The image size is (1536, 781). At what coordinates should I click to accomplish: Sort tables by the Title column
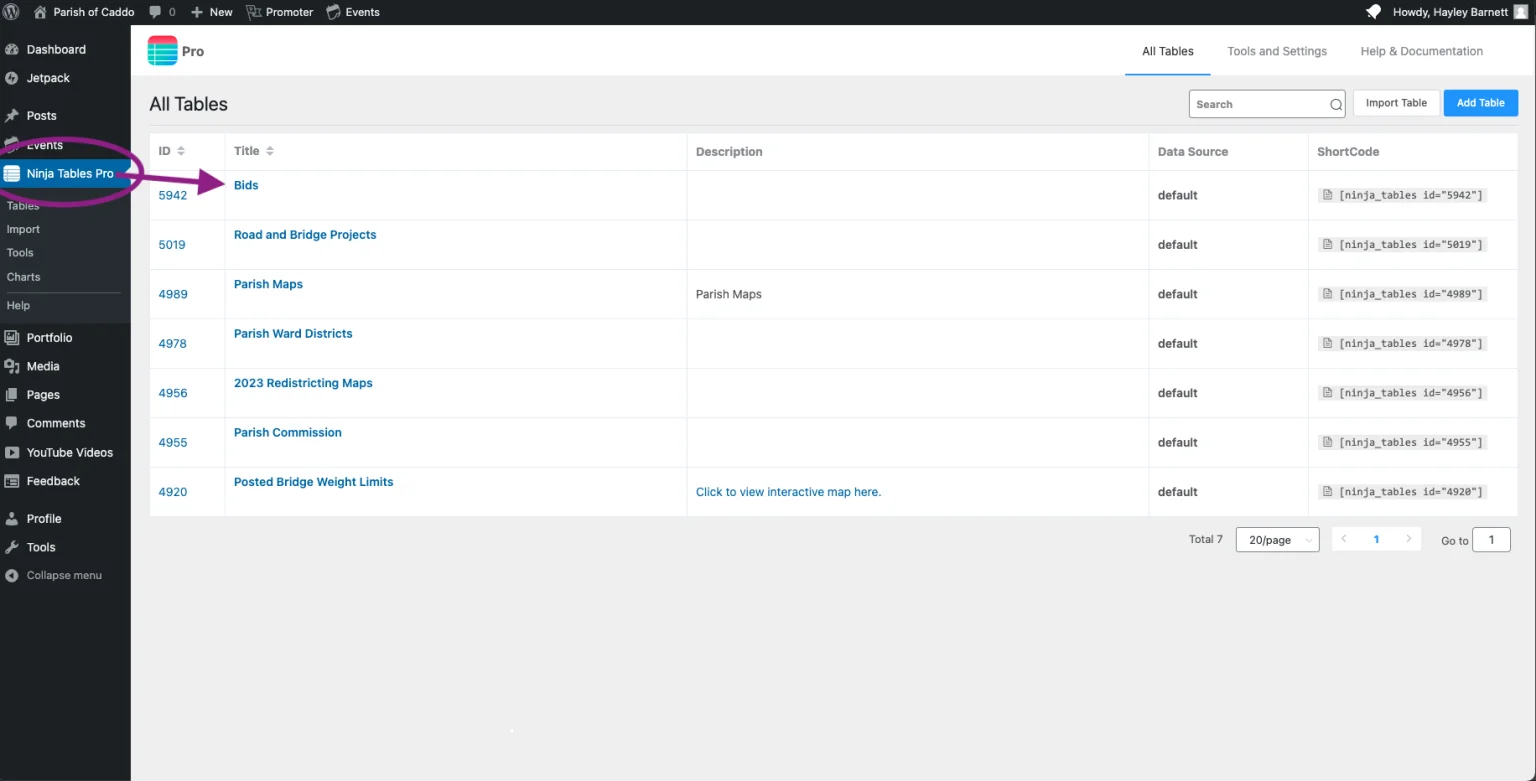coord(270,151)
